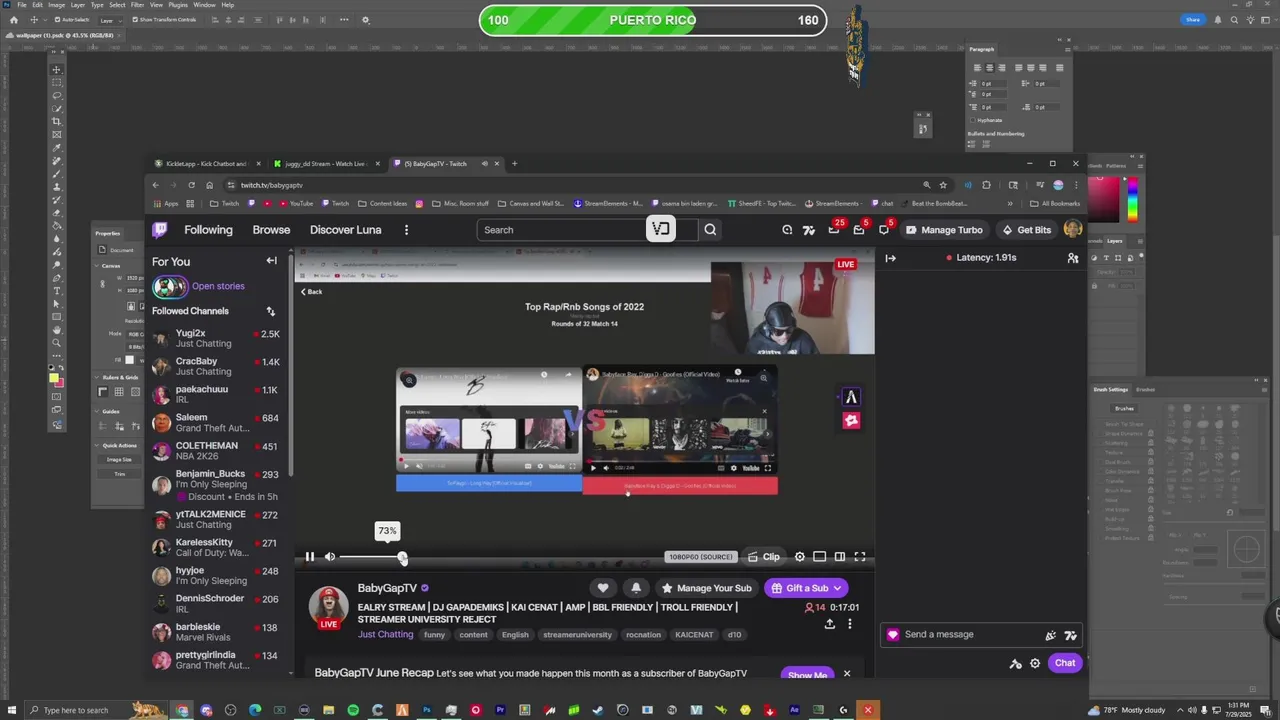
Task: Select the Eyedropper tool in Photoshop
Action: click(56, 147)
